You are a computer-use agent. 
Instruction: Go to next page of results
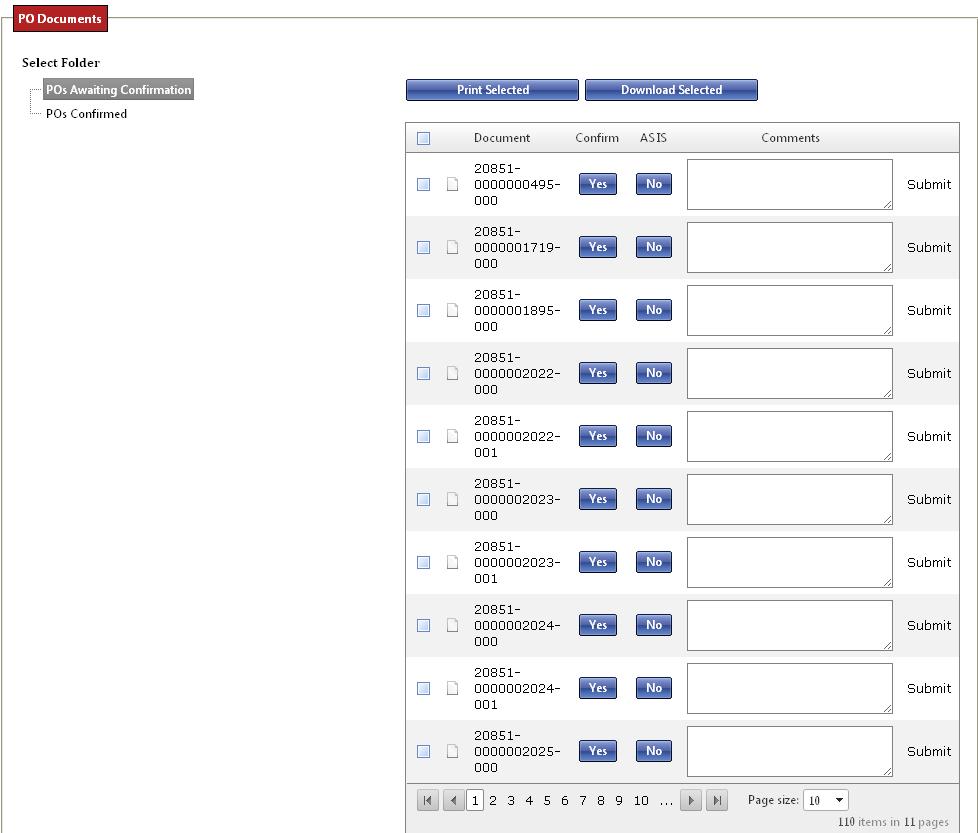point(691,800)
